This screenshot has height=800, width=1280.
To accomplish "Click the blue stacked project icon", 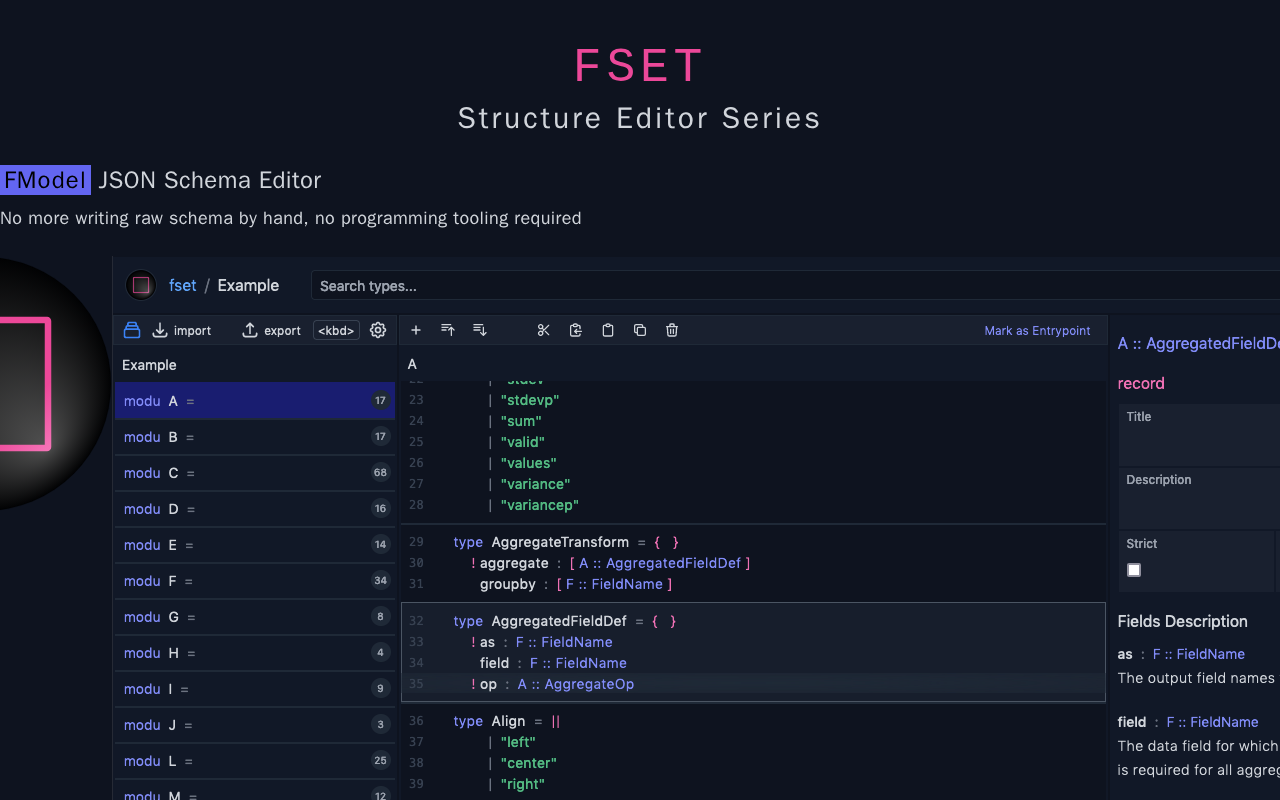I will click(132, 330).
